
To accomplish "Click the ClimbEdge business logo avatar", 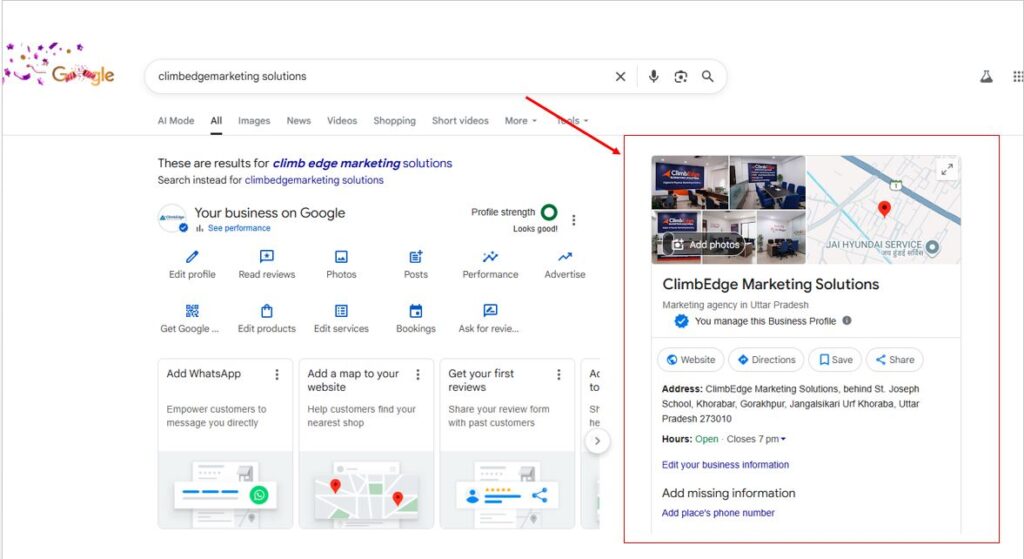I will [x=173, y=218].
